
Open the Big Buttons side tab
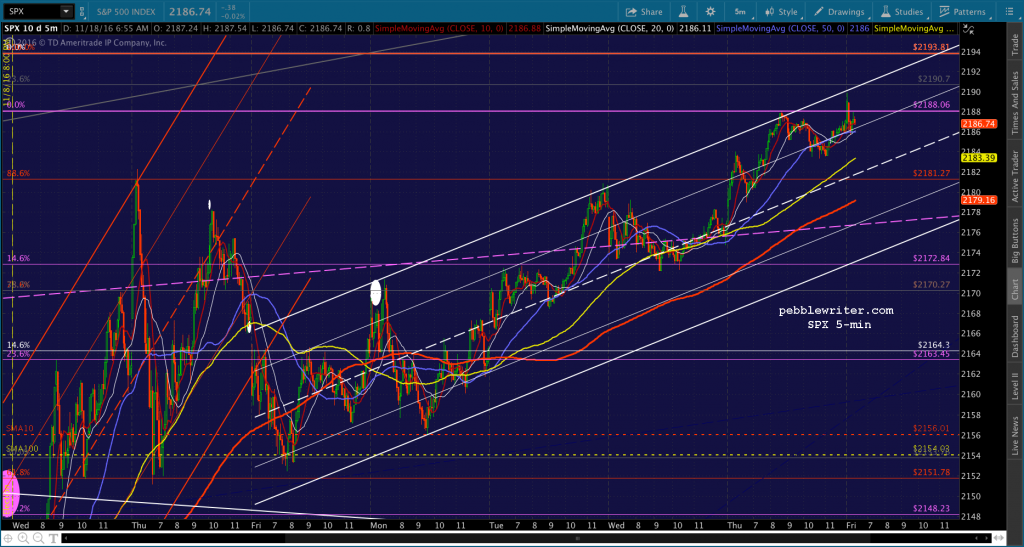pos(1016,240)
